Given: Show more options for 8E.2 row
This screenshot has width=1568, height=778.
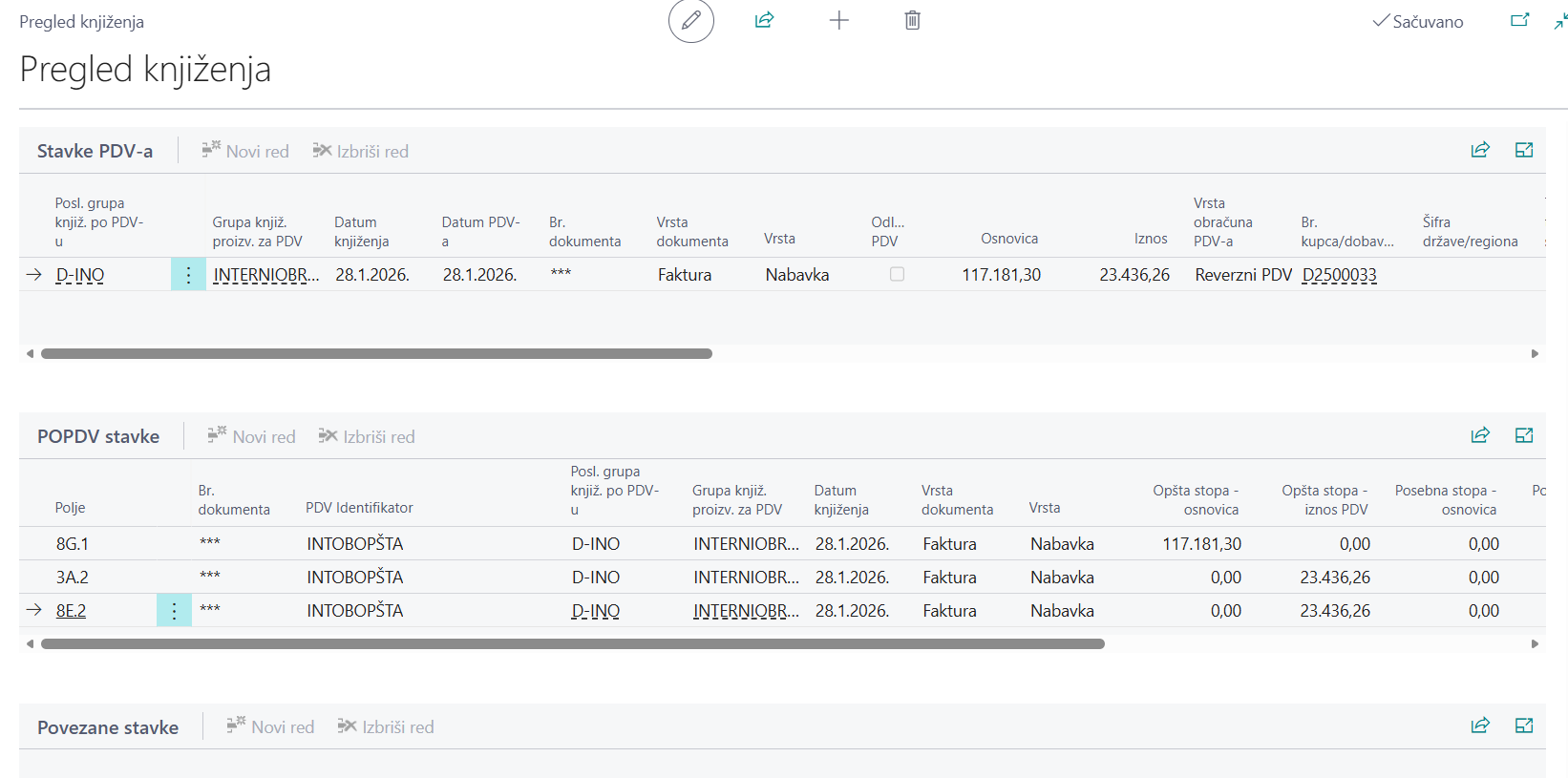Looking at the screenshot, I should 174,611.
